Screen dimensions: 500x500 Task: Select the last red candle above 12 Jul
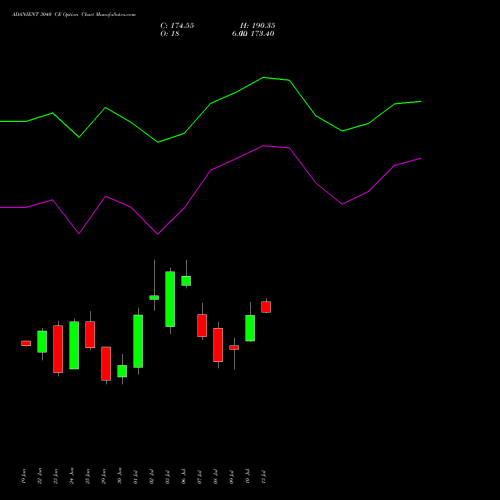[266, 307]
